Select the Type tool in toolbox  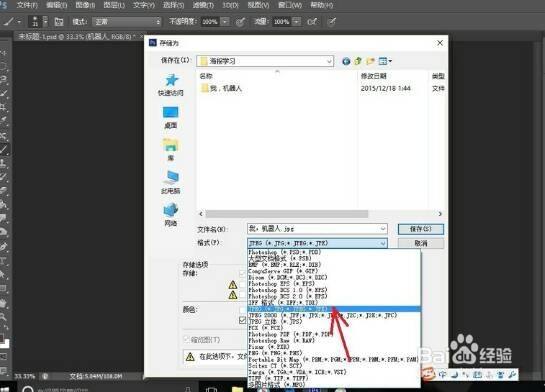(x=4, y=261)
